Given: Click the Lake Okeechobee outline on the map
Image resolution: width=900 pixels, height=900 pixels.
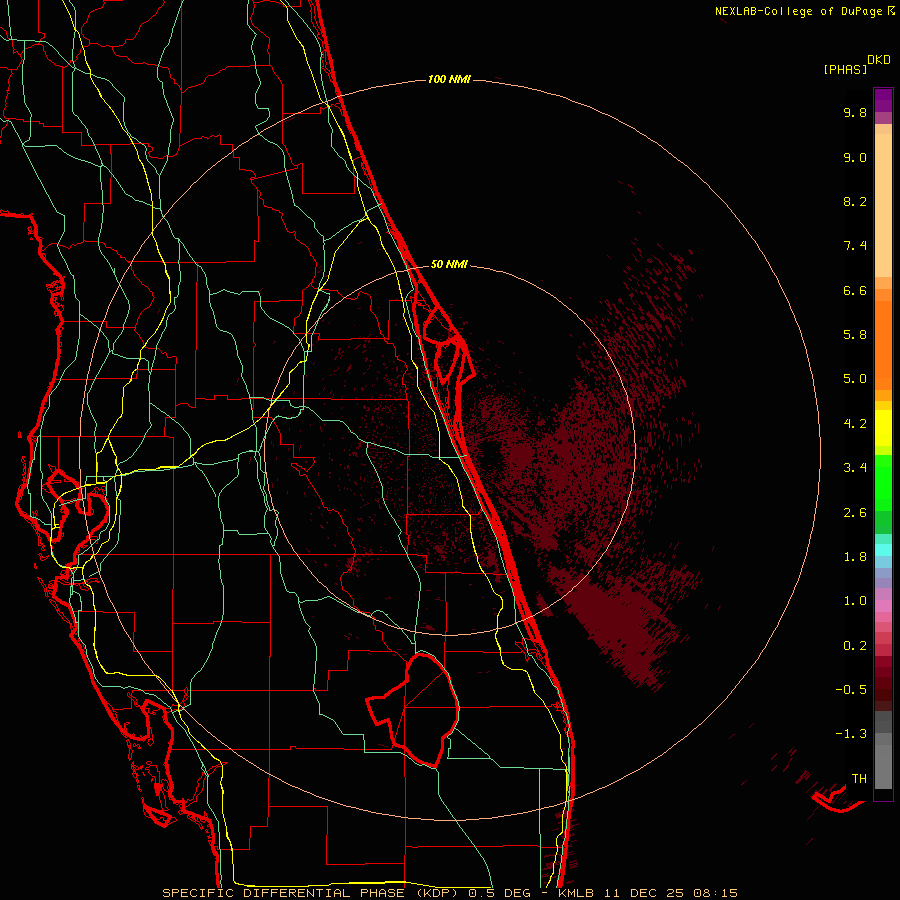Looking at the screenshot, I should [x=414, y=710].
